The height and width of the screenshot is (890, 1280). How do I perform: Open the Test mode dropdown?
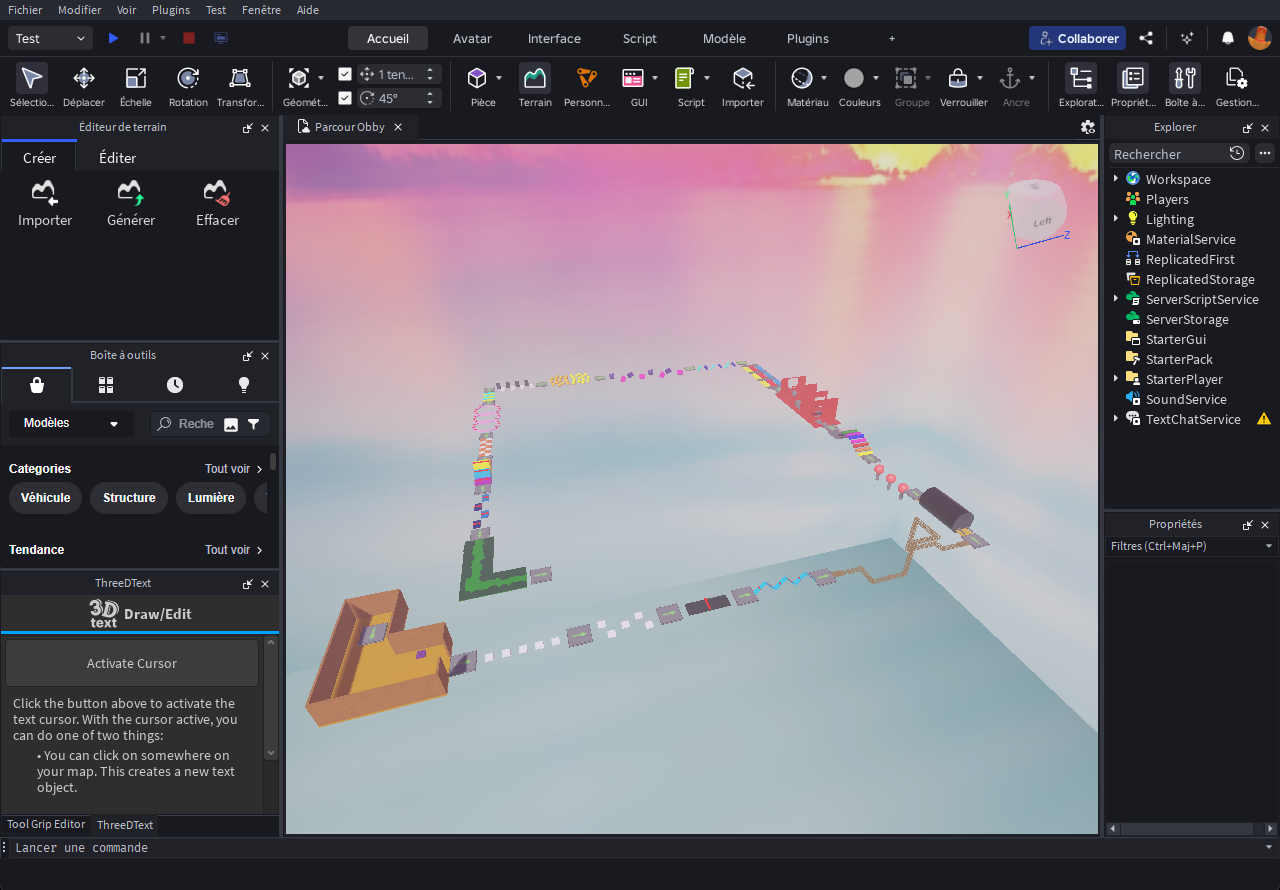coord(51,38)
